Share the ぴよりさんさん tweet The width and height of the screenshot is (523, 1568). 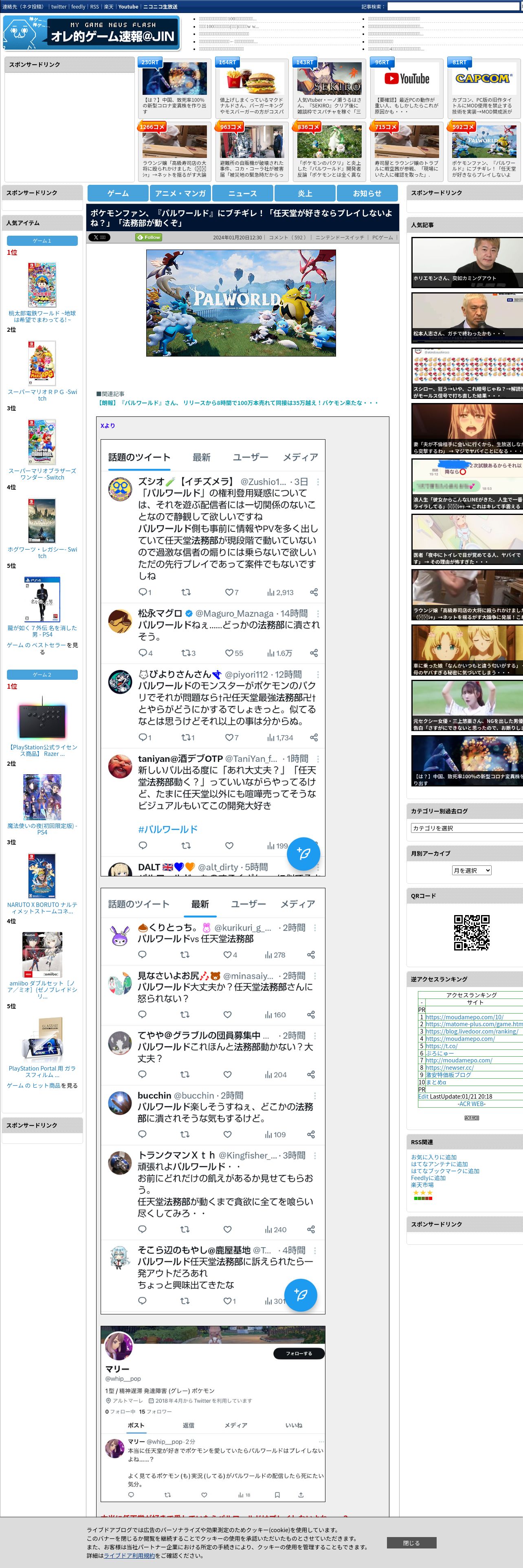click(x=314, y=737)
